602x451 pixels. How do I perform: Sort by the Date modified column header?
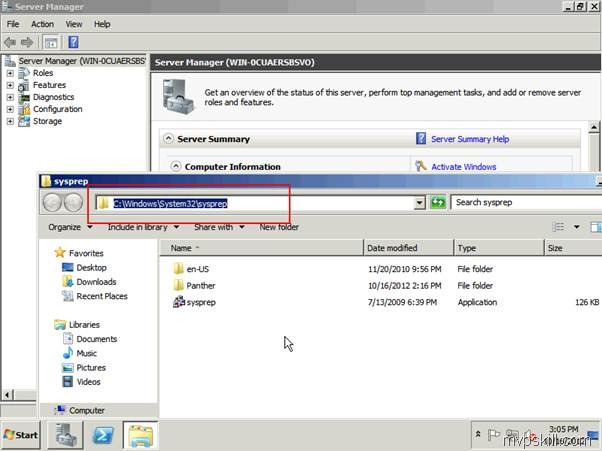pyautogui.click(x=408, y=248)
